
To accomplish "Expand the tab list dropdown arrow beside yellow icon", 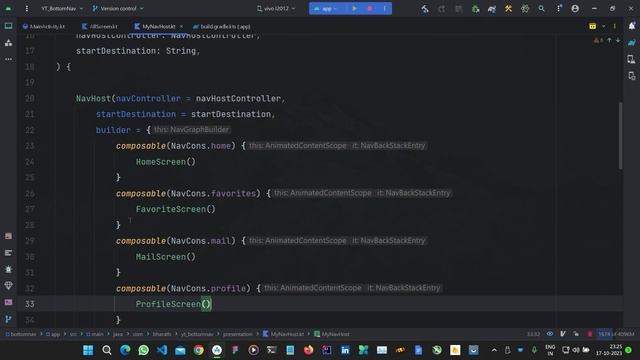I will coord(604,26).
